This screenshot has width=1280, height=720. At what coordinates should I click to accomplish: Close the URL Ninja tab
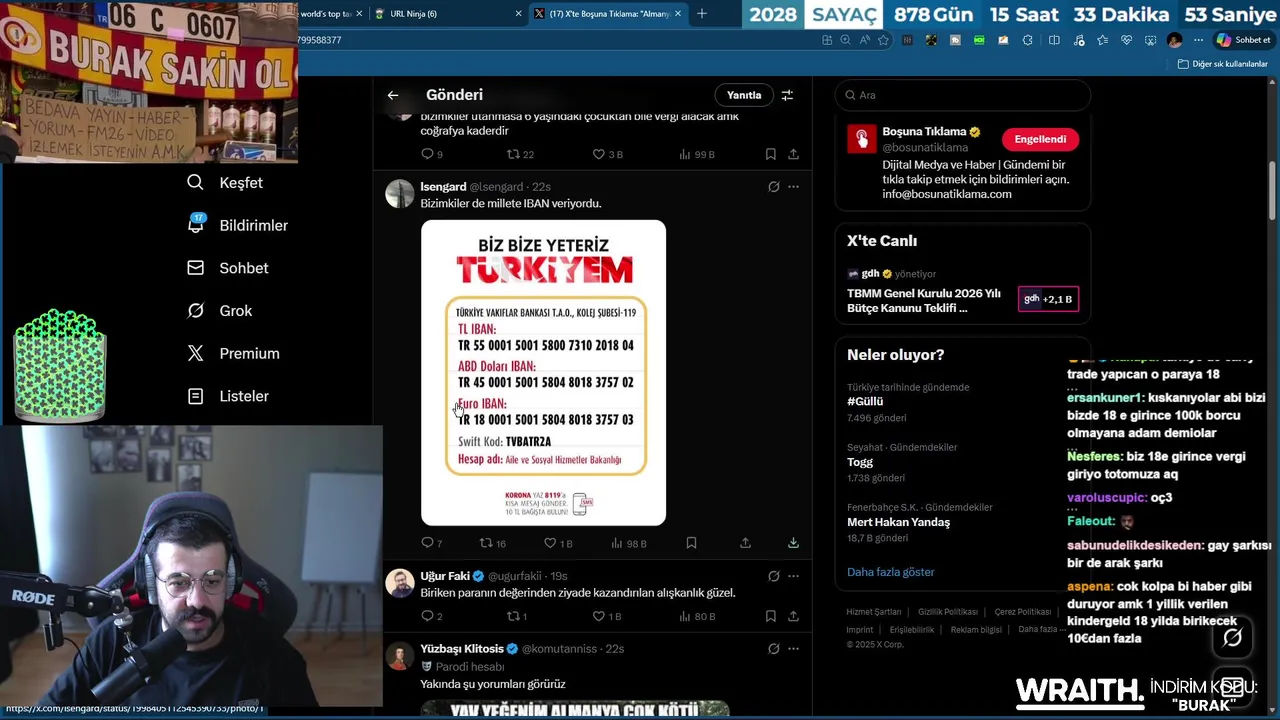518,14
